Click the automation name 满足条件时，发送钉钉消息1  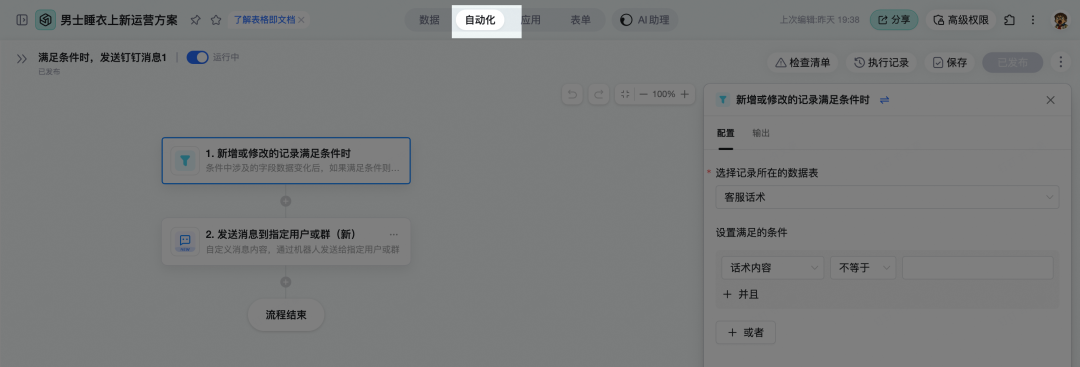[x=103, y=58]
